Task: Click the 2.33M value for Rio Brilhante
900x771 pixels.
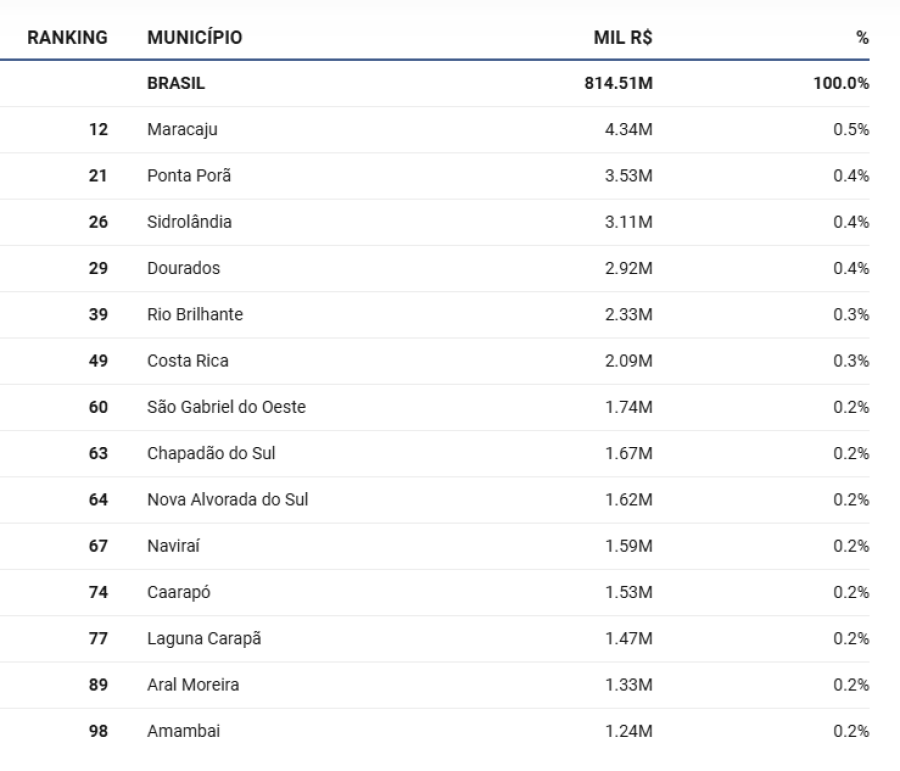Action: (x=629, y=315)
